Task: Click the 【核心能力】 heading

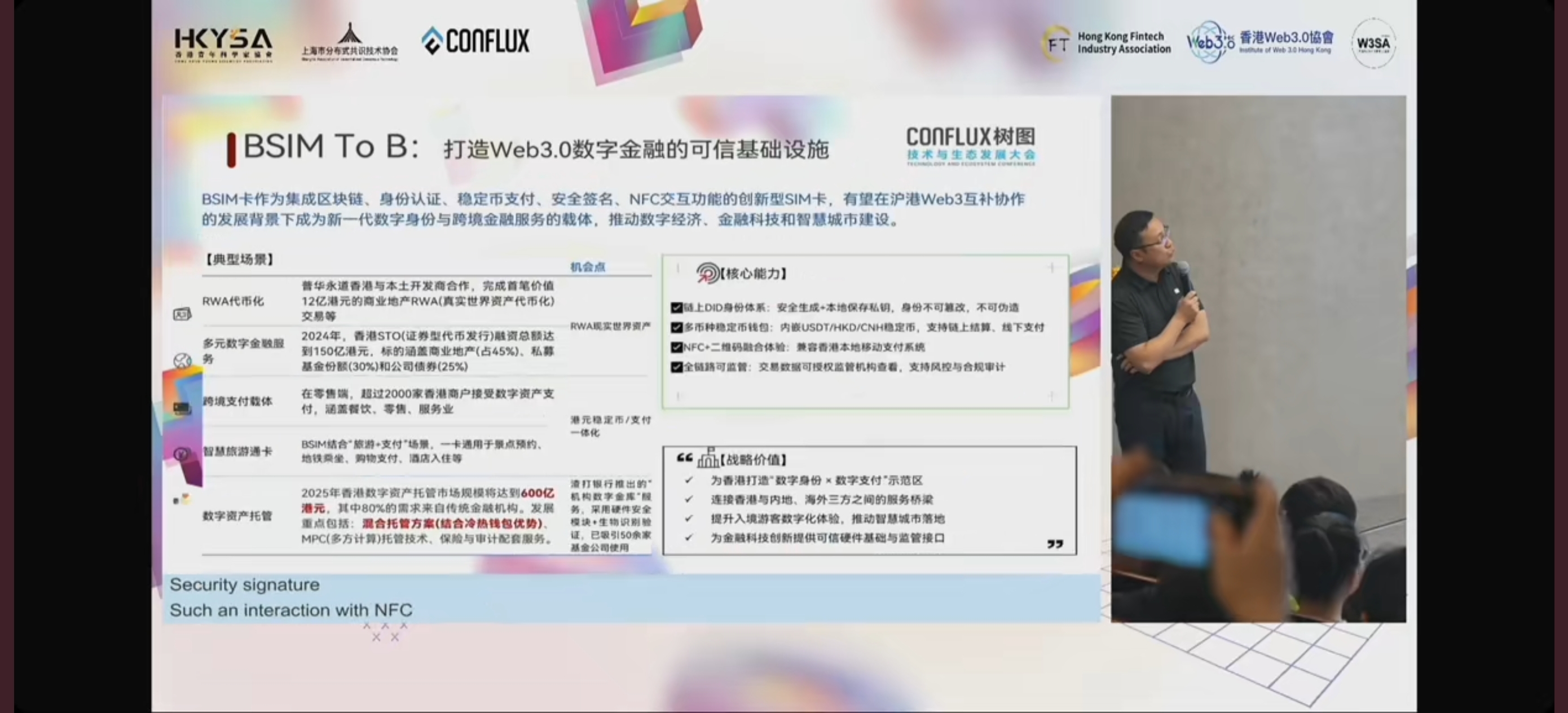Action: 754,274
